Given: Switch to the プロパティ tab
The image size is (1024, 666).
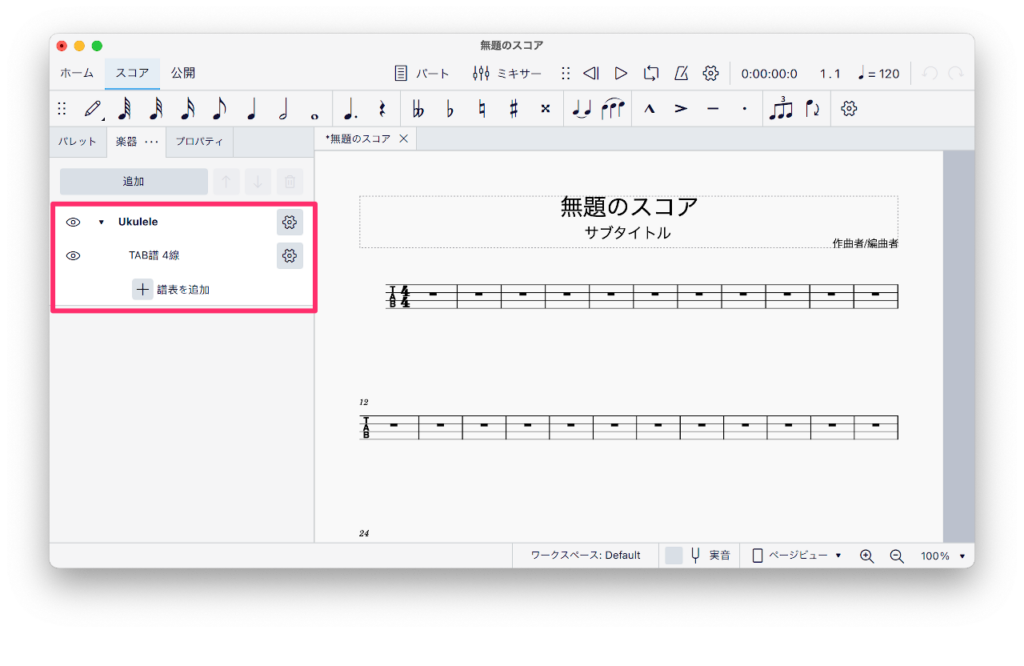Looking at the screenshot, I should [200, 142].
